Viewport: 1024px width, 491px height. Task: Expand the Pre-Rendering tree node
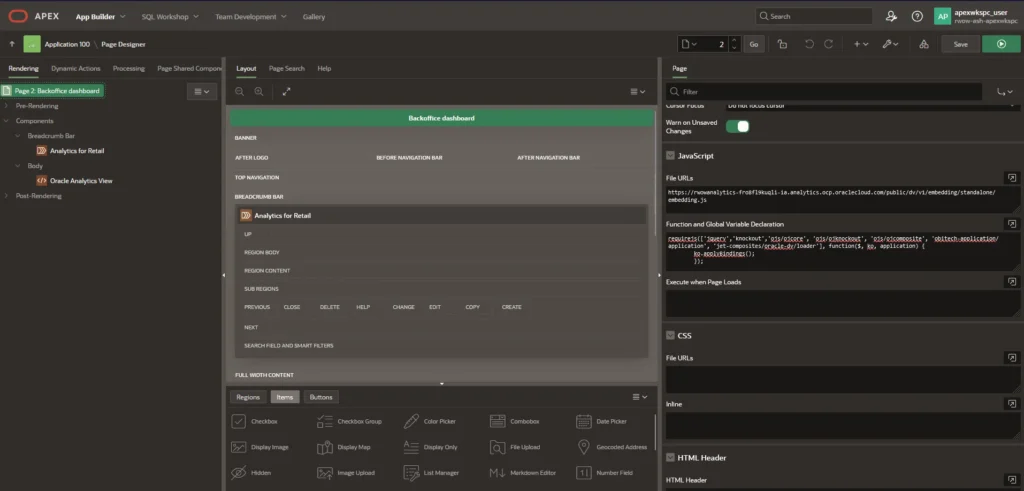[8, 106]
